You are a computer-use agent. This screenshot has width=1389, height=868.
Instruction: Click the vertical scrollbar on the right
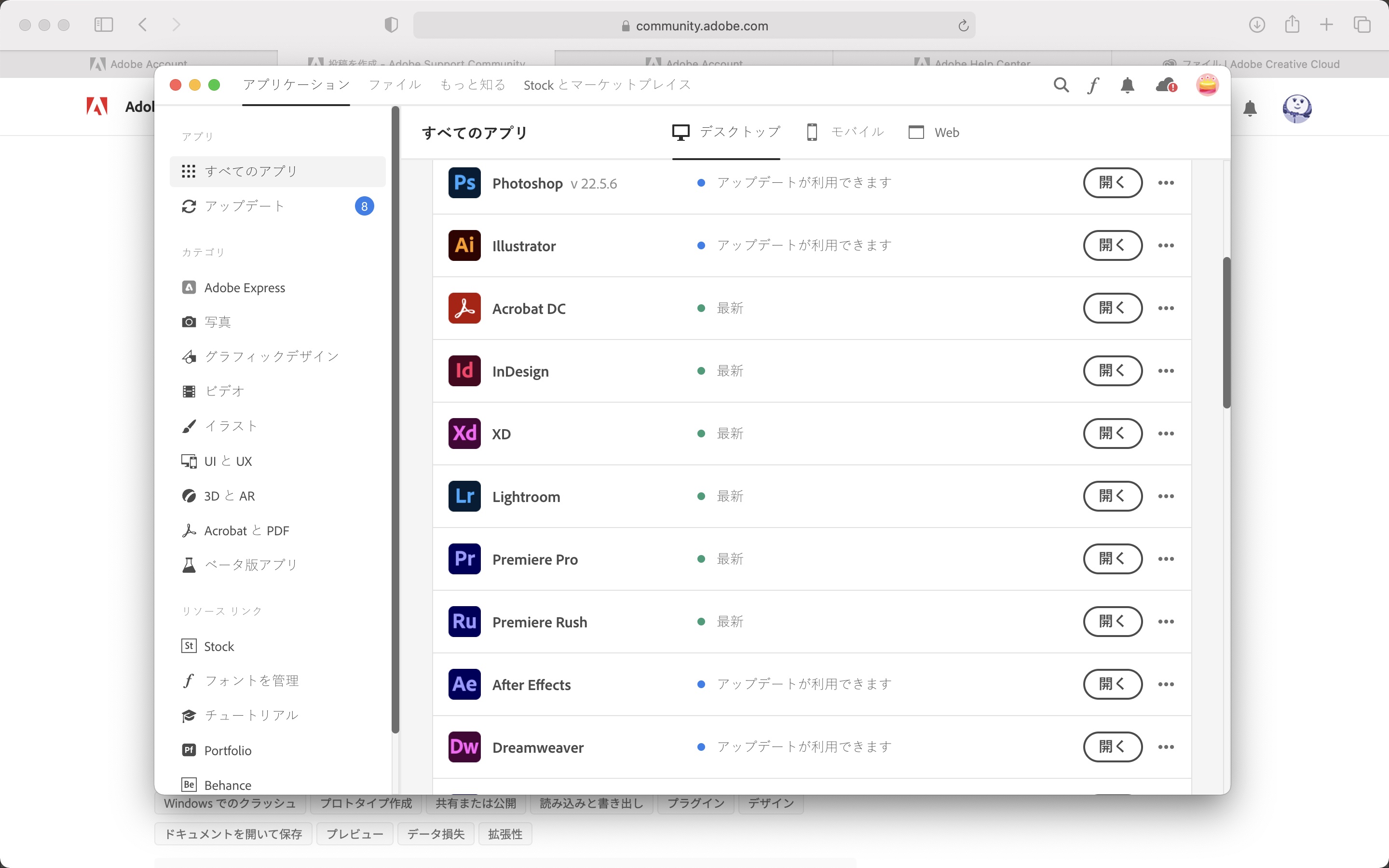[1226, 330]
